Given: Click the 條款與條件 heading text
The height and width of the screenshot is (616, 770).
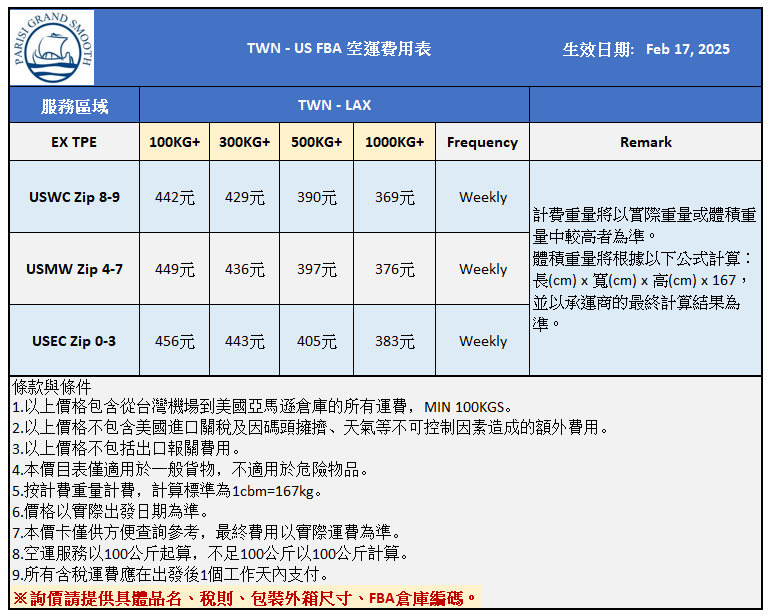Looking at the screenshot, I should pyautogui.click(x=52, y=387).
